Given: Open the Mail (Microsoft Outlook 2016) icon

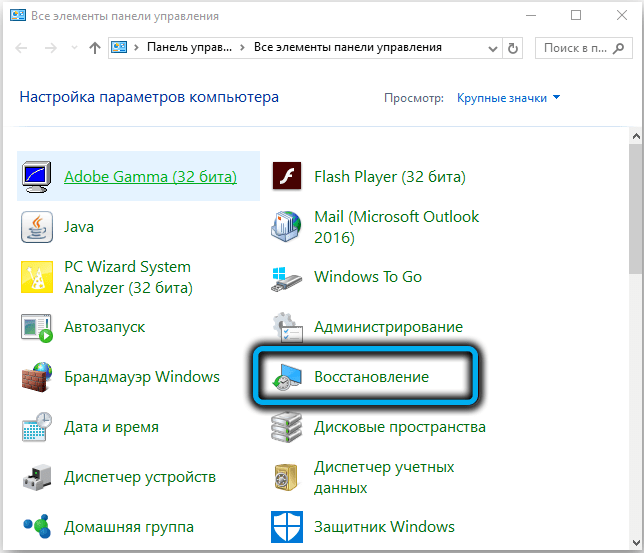Looking at the screenshot, I should tap(287, 226).
